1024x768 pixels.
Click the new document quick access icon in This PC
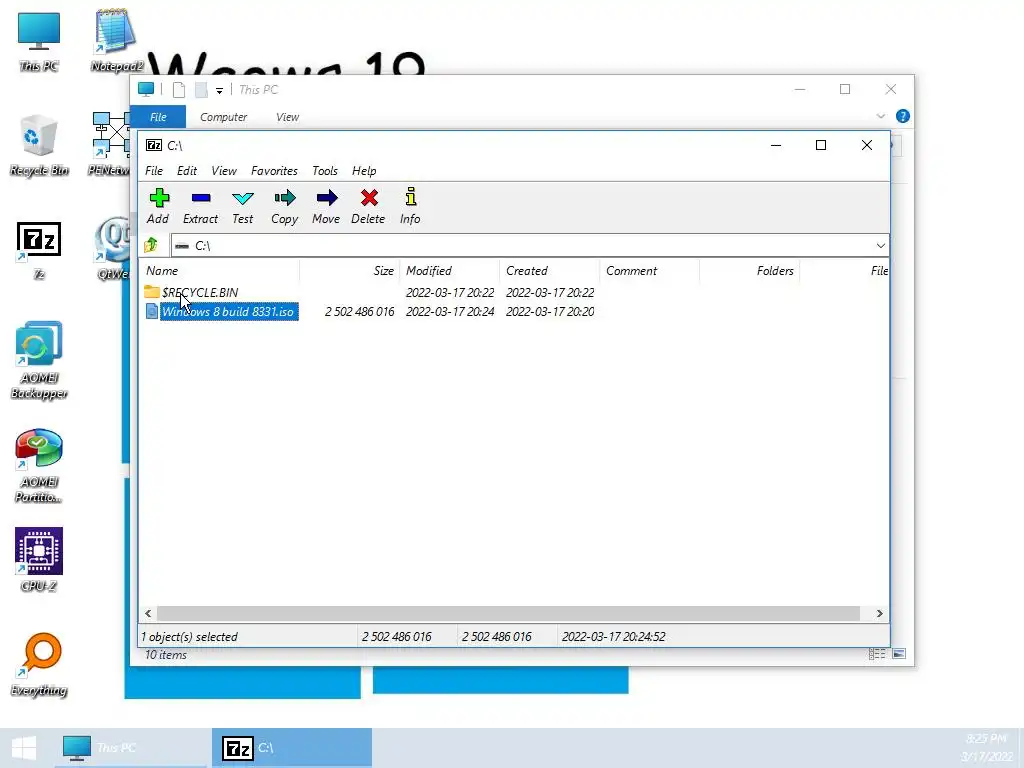pyautogui.click(x=178, y=89)
